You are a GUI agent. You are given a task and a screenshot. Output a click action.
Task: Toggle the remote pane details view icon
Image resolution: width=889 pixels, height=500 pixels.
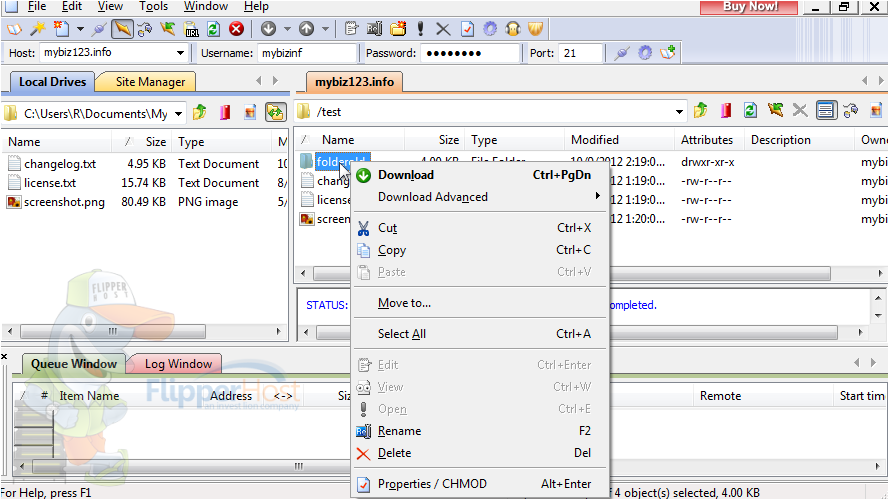point(826,110)
